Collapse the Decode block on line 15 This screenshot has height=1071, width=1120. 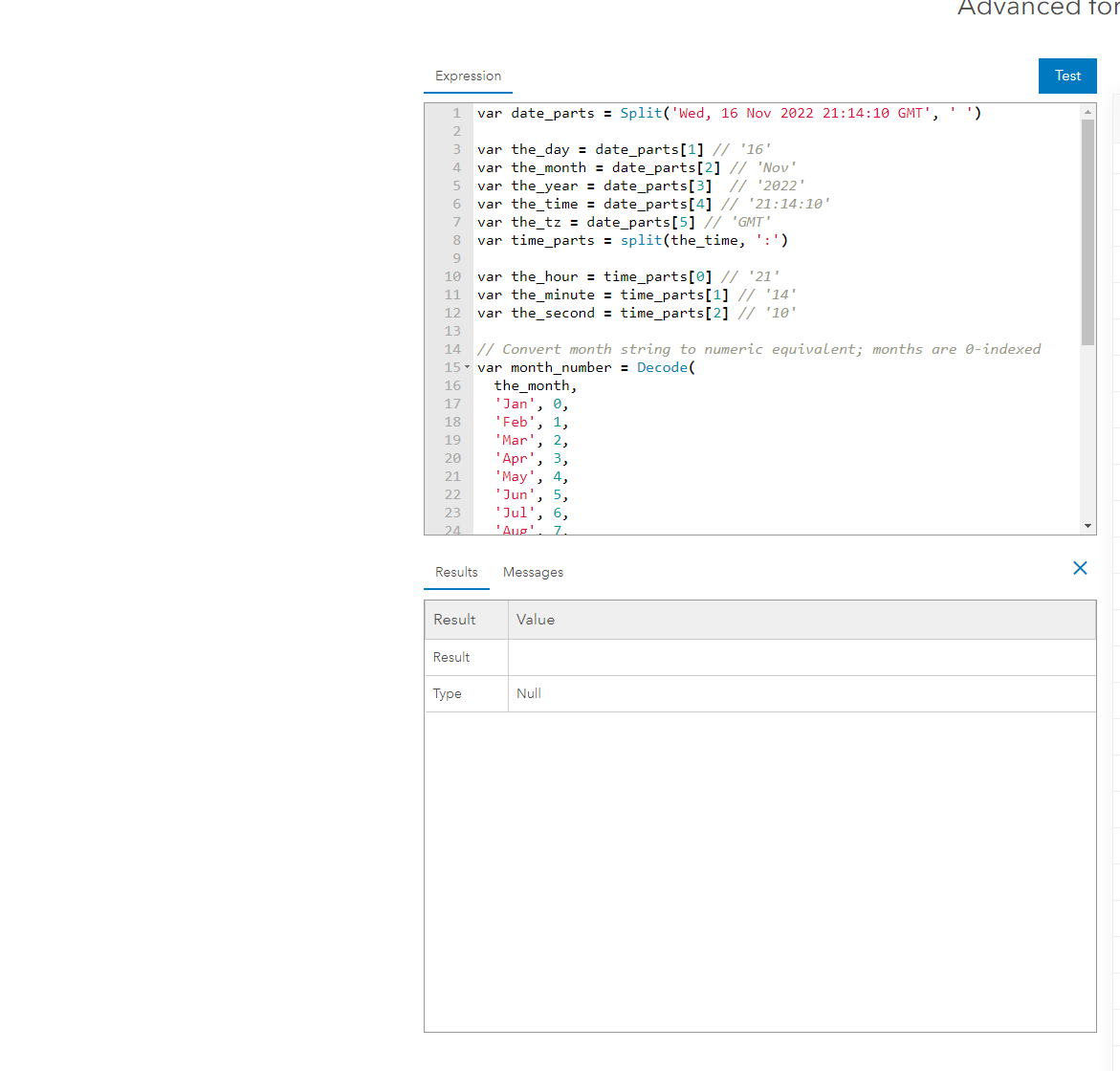[x=466, y=367]
